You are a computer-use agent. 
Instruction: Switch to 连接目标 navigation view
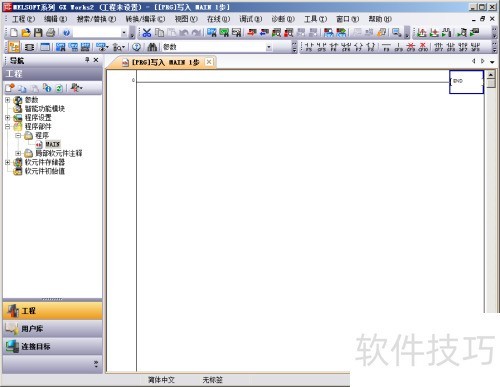52,346
